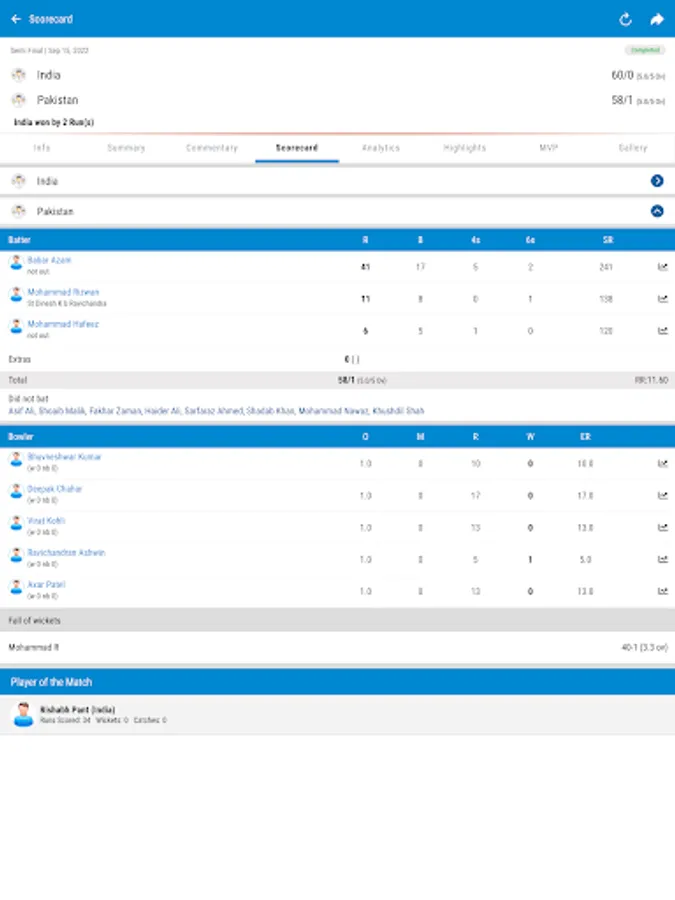Open Mohammad Rizwan's profile link
Viewport: 675px width, 900px height.
coord(63,292)
